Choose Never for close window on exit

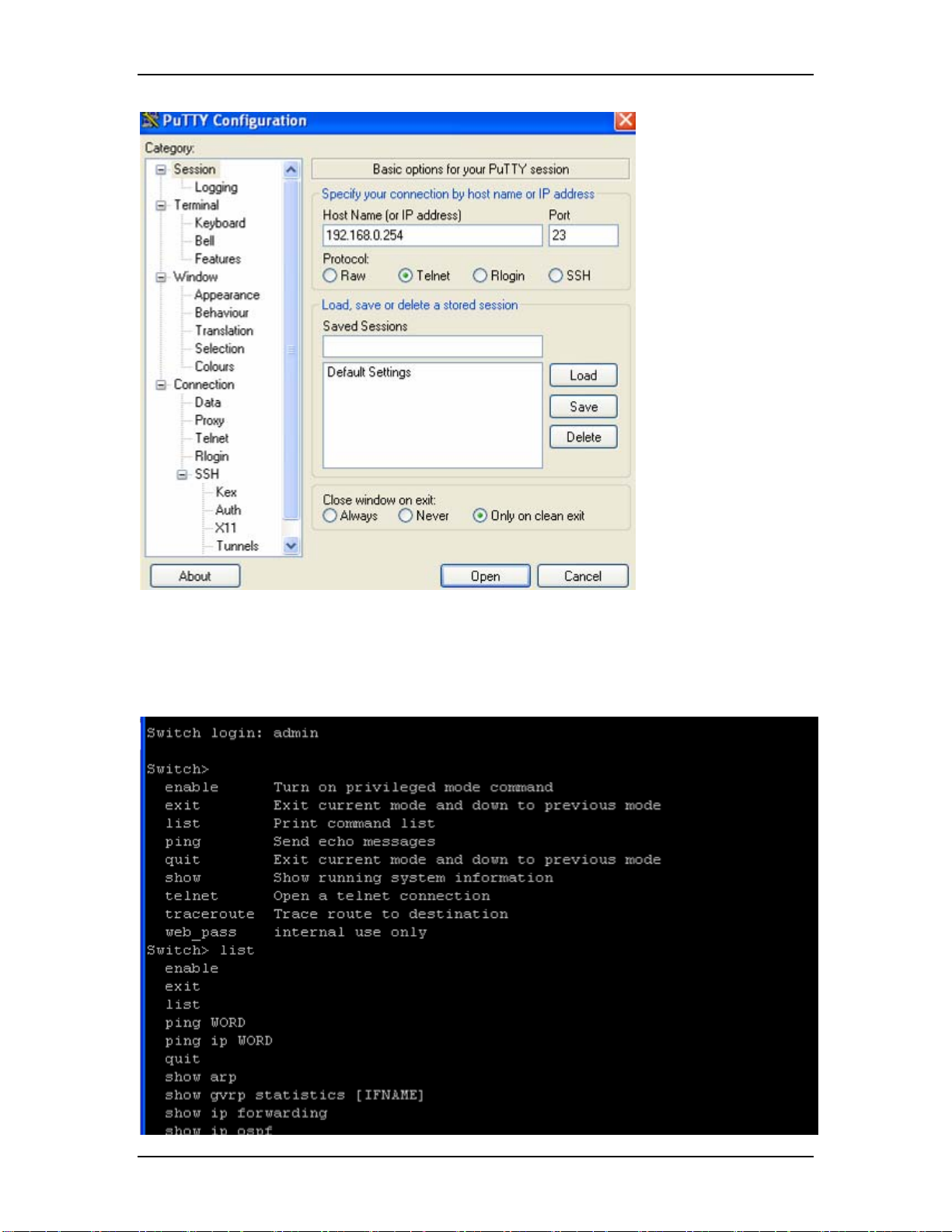click(405, 515)
